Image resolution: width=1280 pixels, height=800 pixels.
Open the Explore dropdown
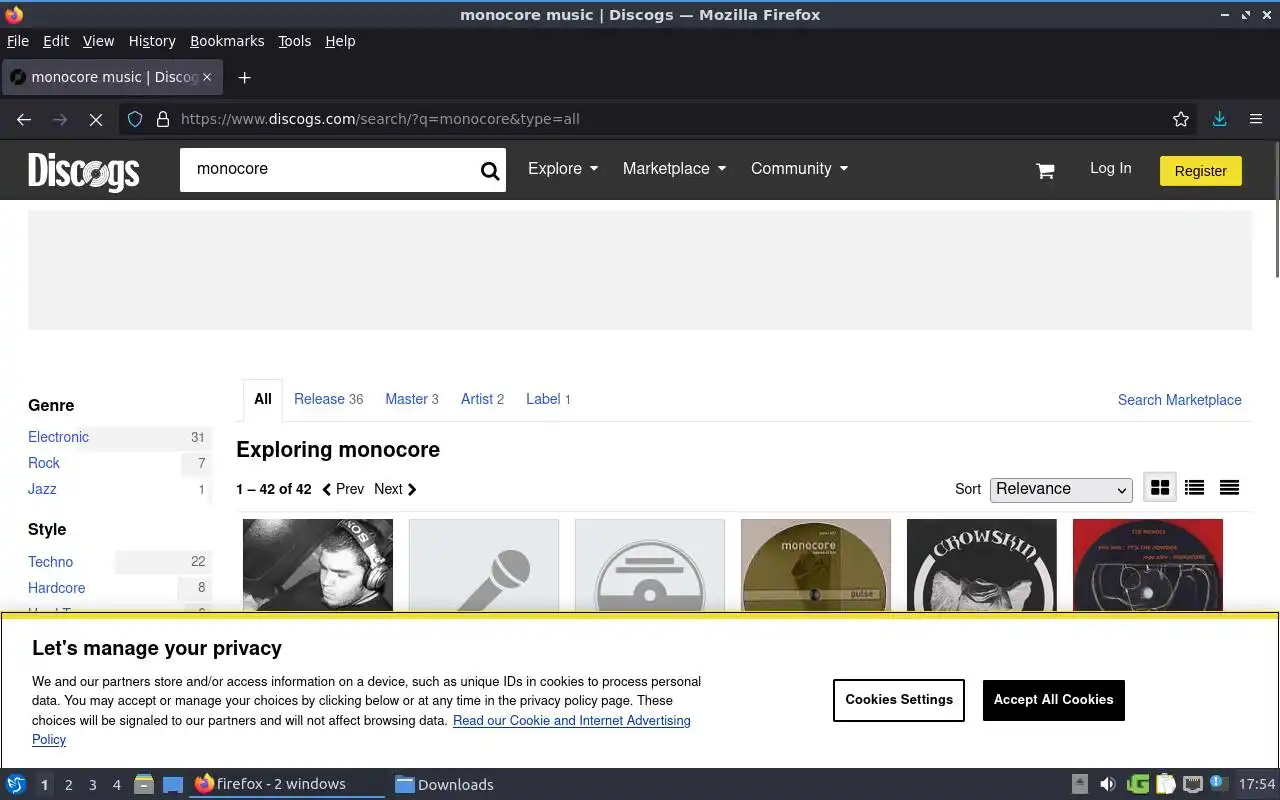coord(563,169)
